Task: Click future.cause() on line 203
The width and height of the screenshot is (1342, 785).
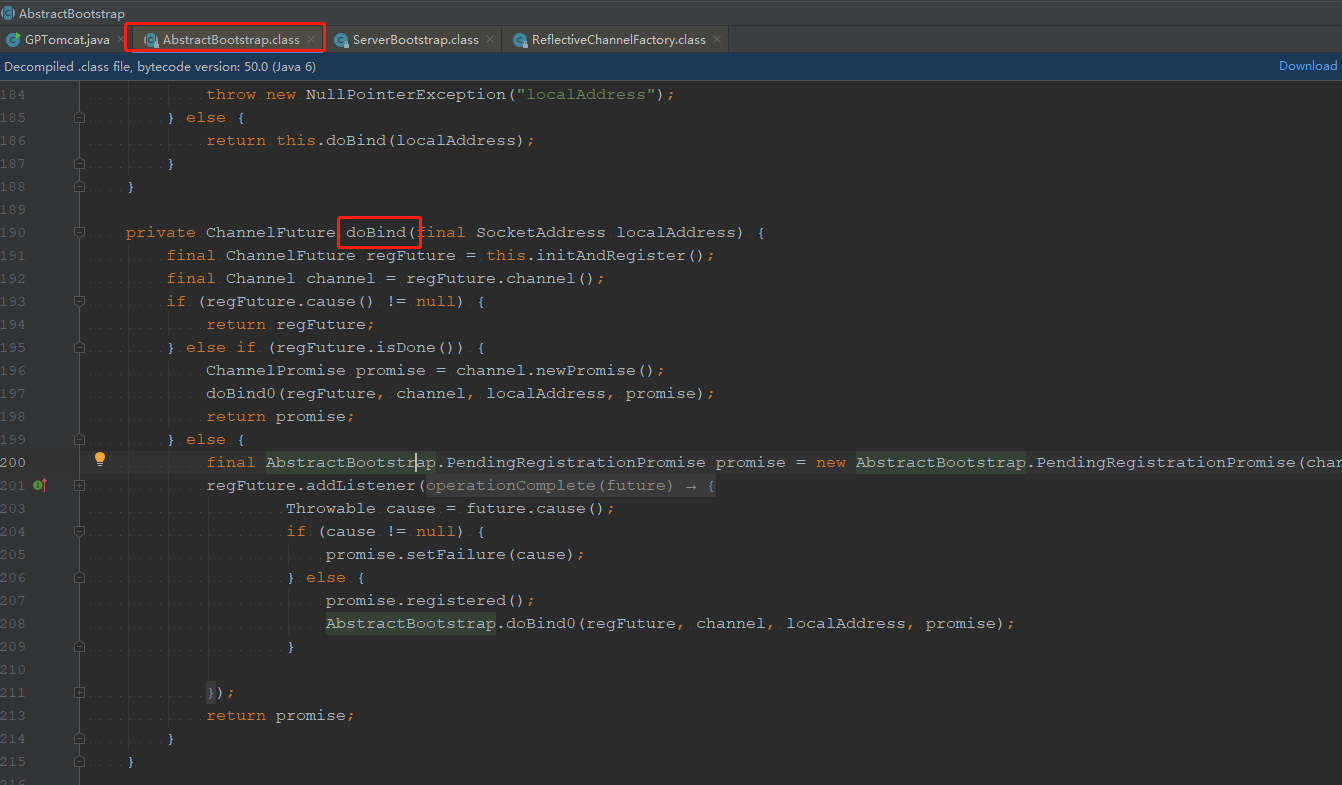Action: click(x=535, y=509)
